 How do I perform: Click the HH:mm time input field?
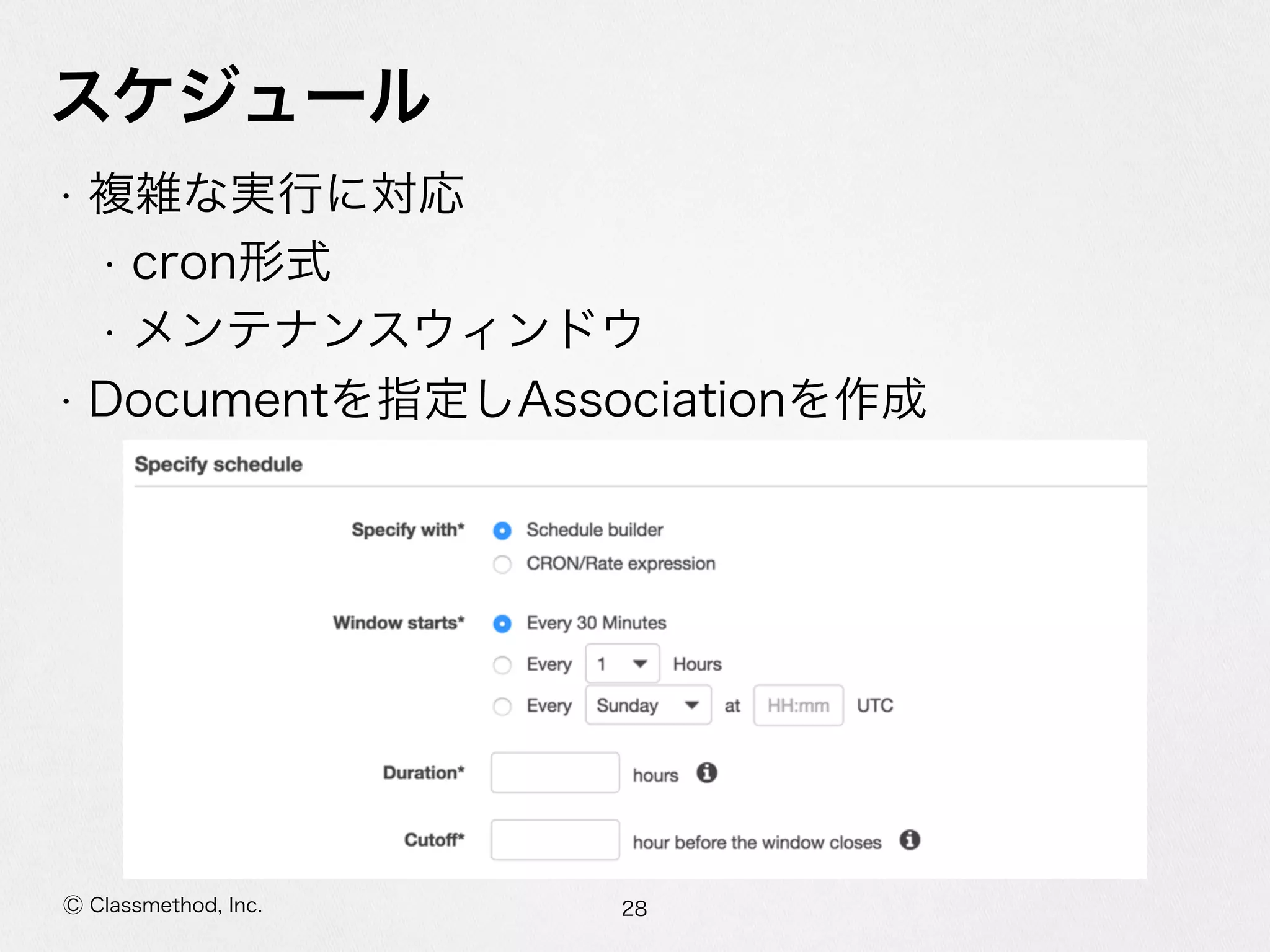(798, 705)
